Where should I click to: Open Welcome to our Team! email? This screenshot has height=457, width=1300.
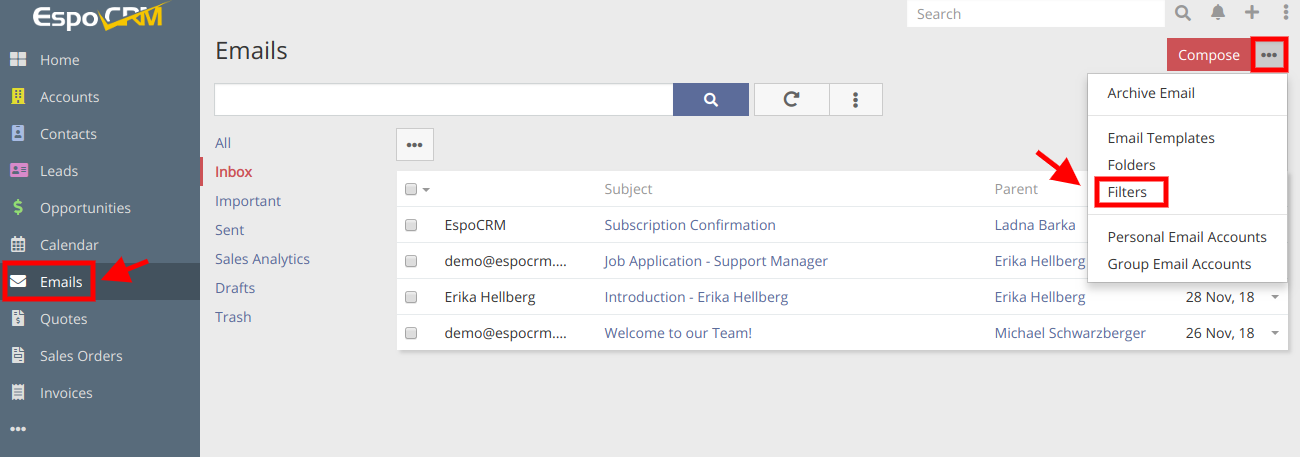[678, 333]
